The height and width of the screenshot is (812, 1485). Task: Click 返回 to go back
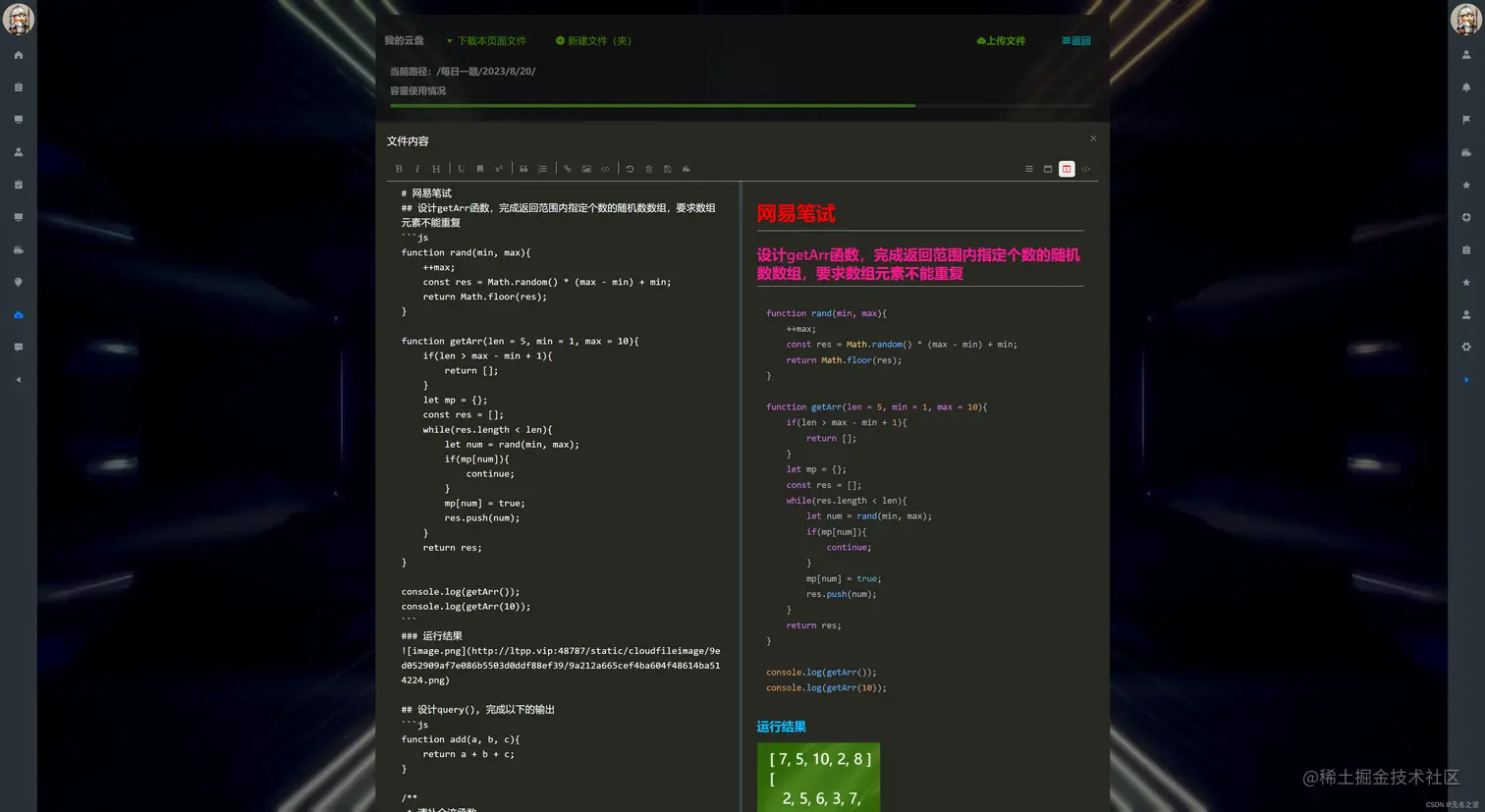(1075, 40)
